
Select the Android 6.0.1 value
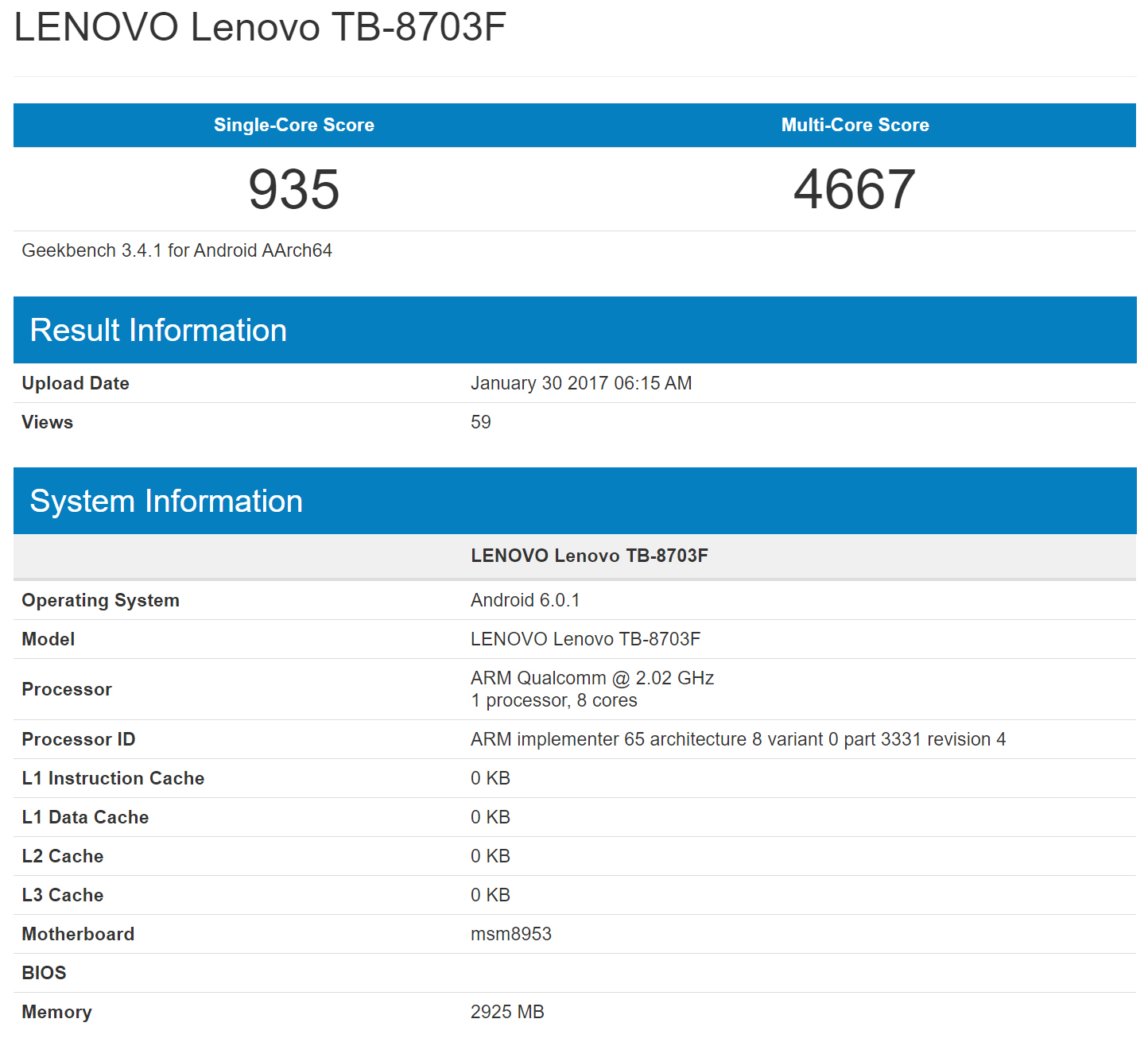(x=526, y=600)
